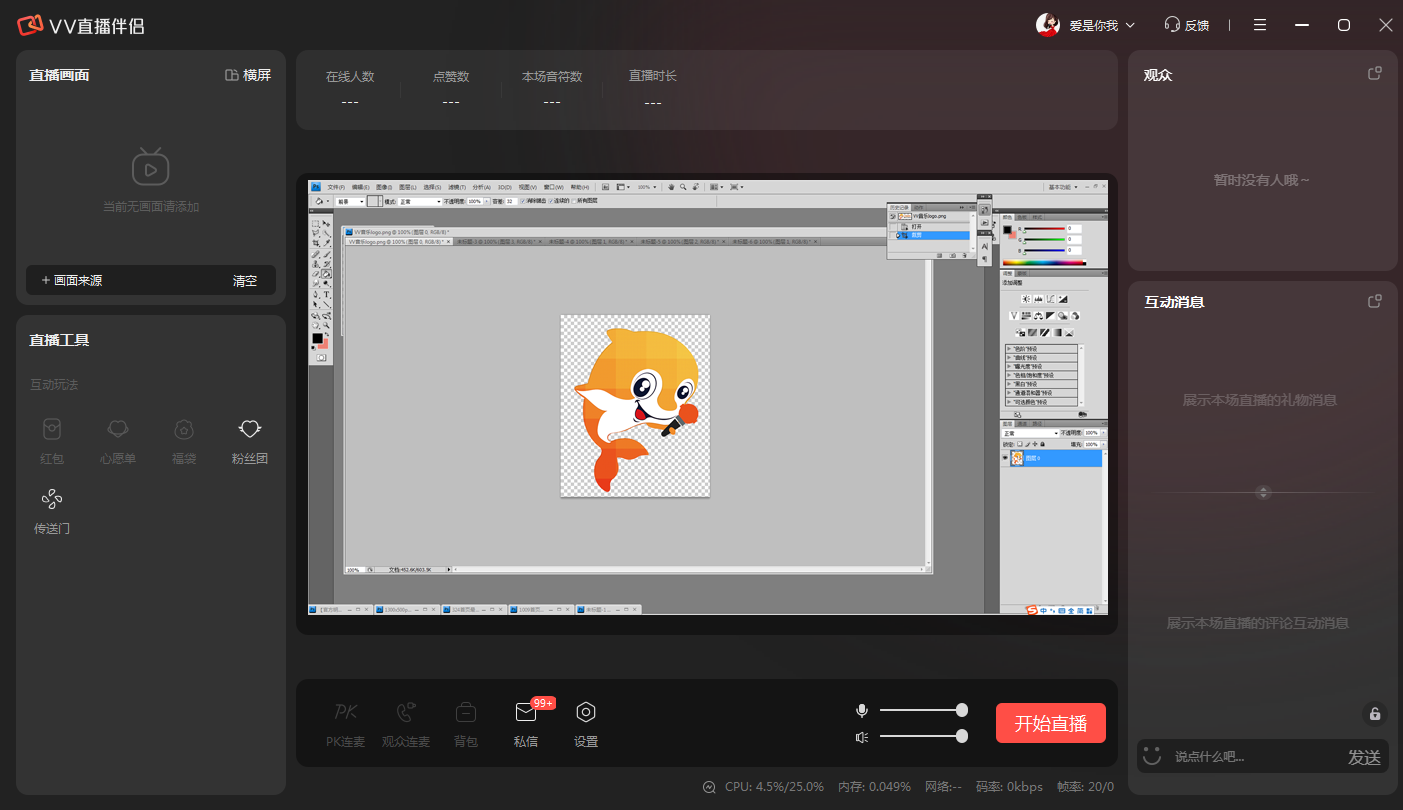Click the 互动消息 panel divider handle
Viewport: 1403px width, 810px height.
pyautogui.click(x=1263, y=493)
